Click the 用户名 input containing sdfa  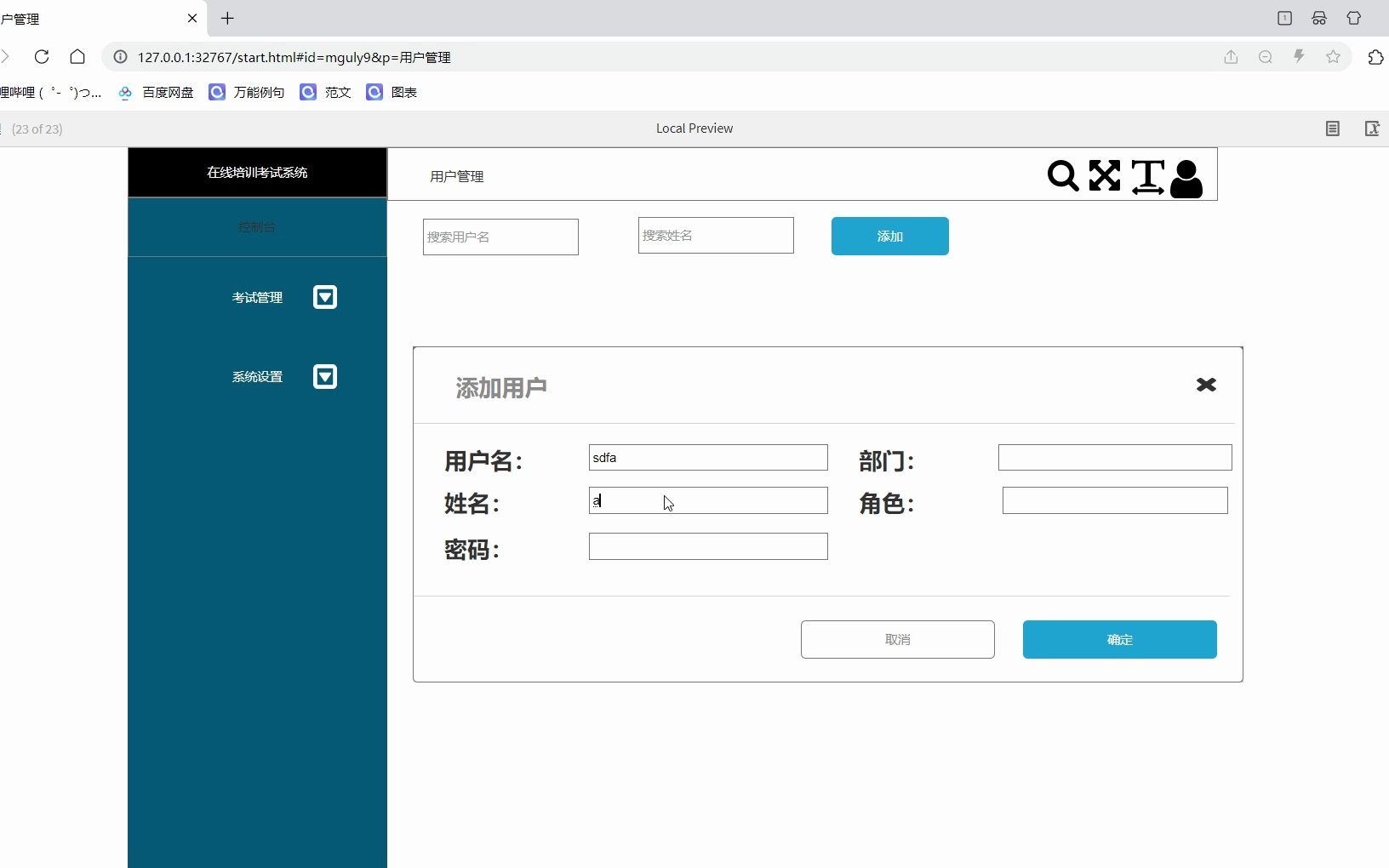point(708,457)
